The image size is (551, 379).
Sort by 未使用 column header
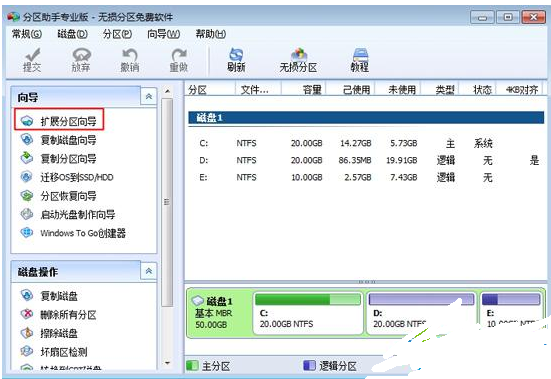(x=398, y=90)
